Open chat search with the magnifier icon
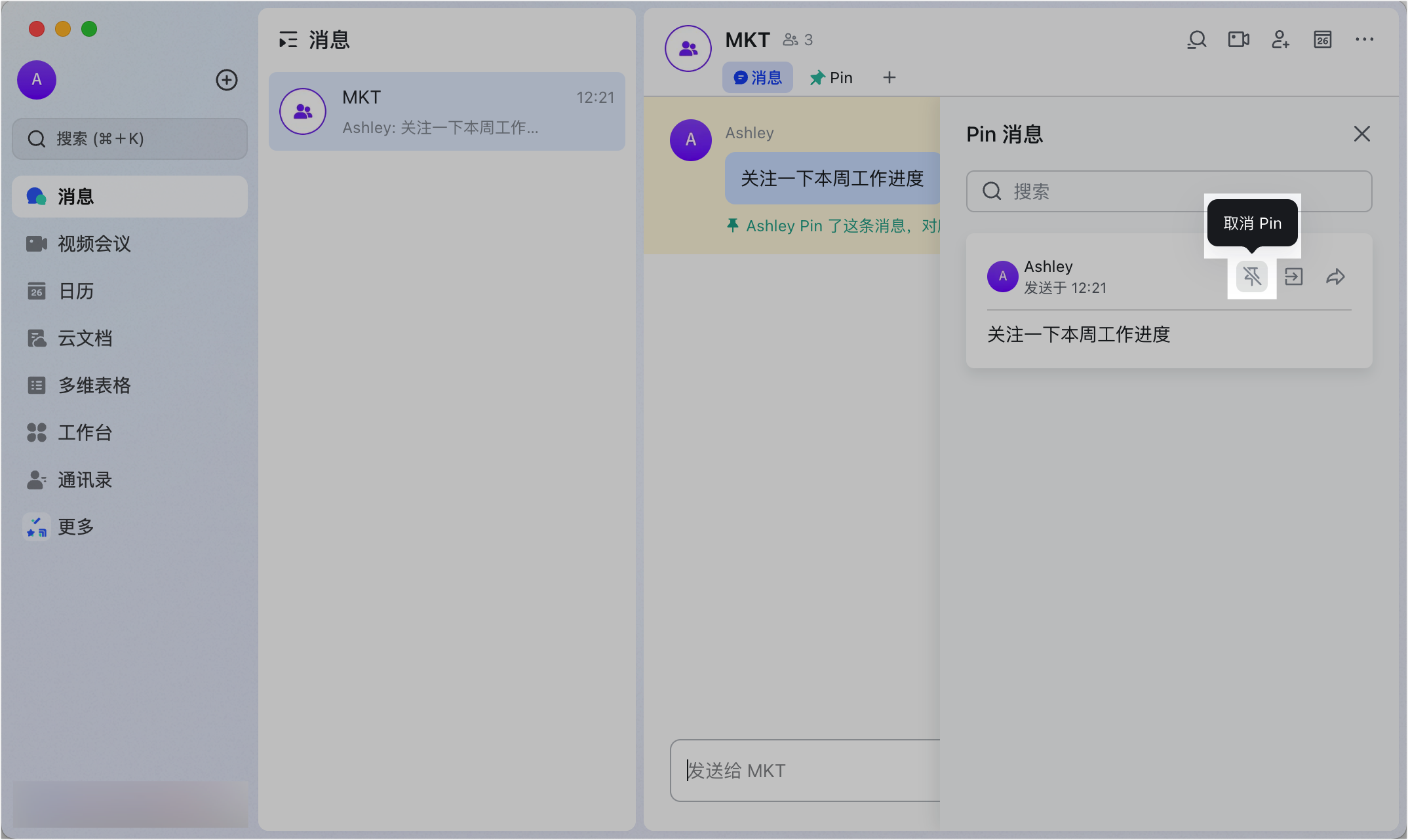 tap(1196, 40)
